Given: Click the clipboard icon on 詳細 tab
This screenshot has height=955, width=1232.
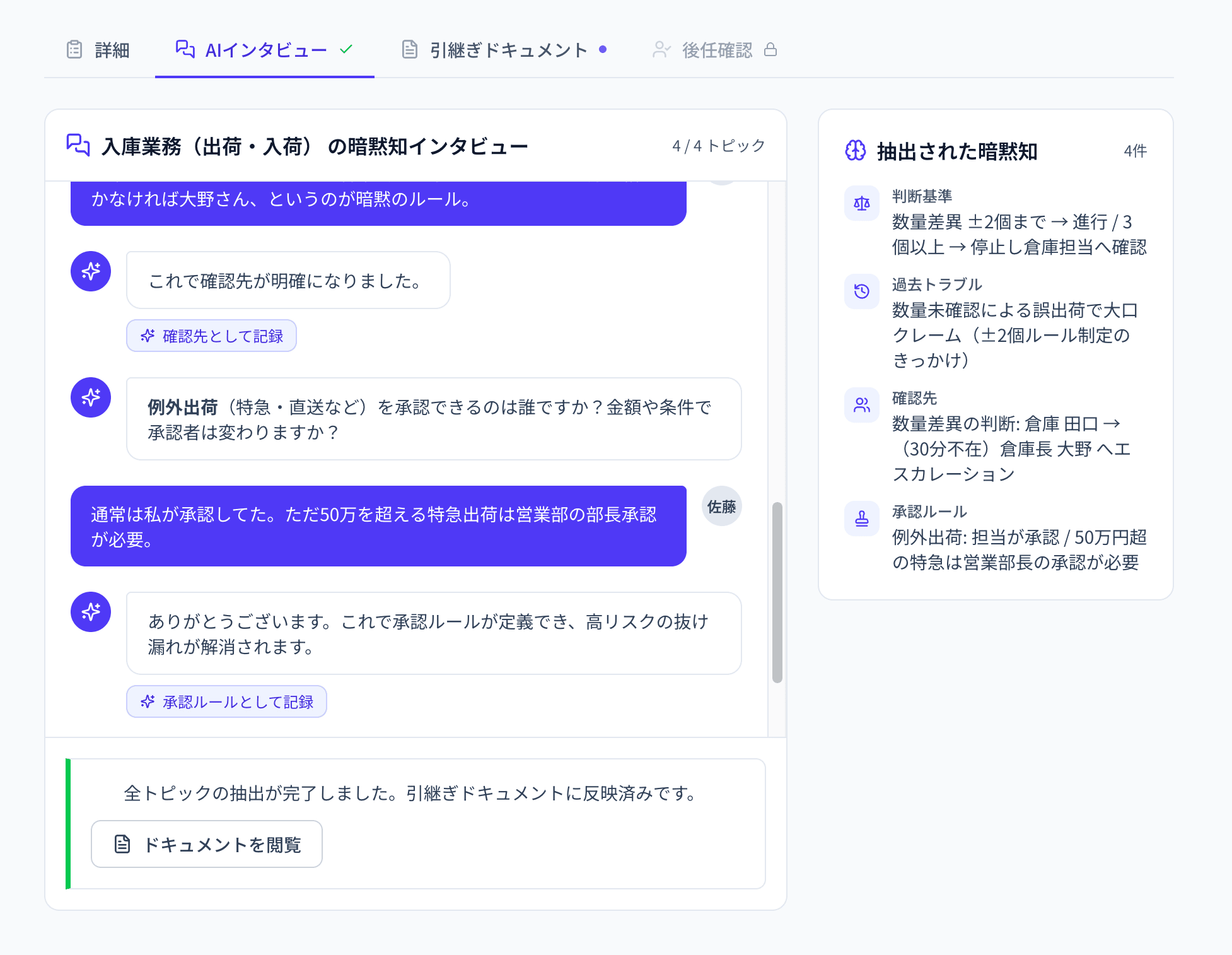Looking at the screenshot, I should (74, 49).
